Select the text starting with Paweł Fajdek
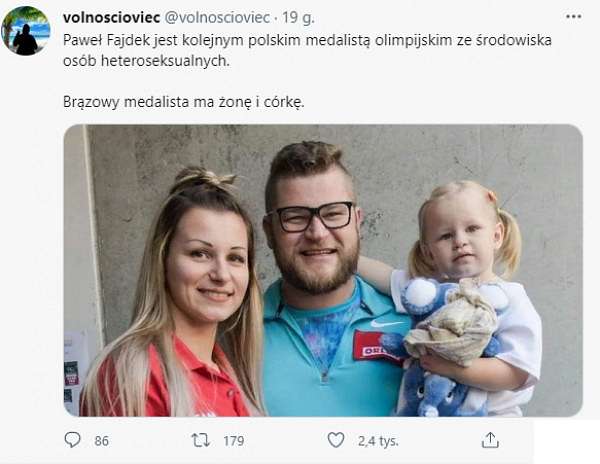Image resolution: width=600 pixels, height=464 pixels. 307,50
